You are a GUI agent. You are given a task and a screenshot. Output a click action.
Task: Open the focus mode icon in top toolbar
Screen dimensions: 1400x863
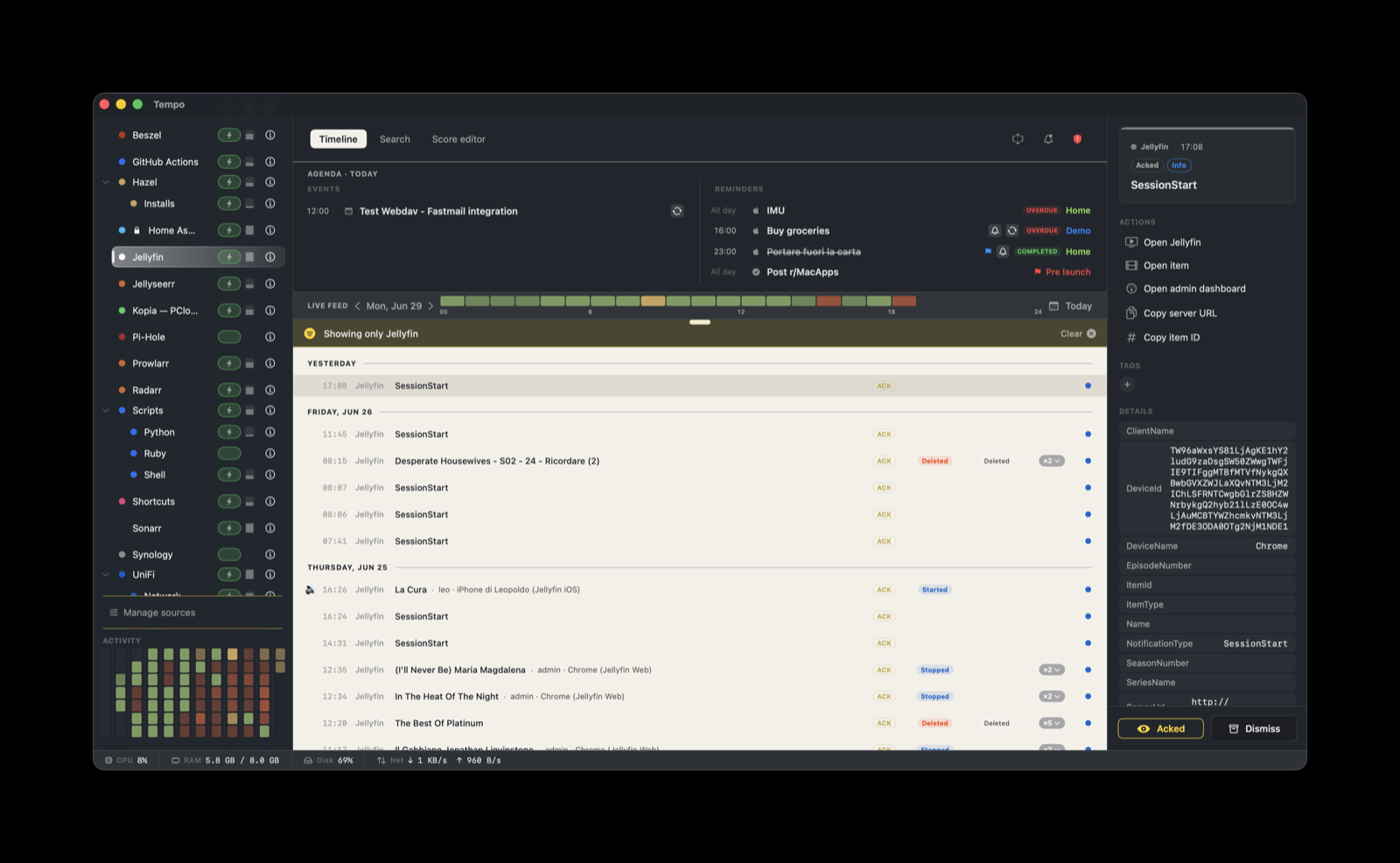(x=1018, y=139)
